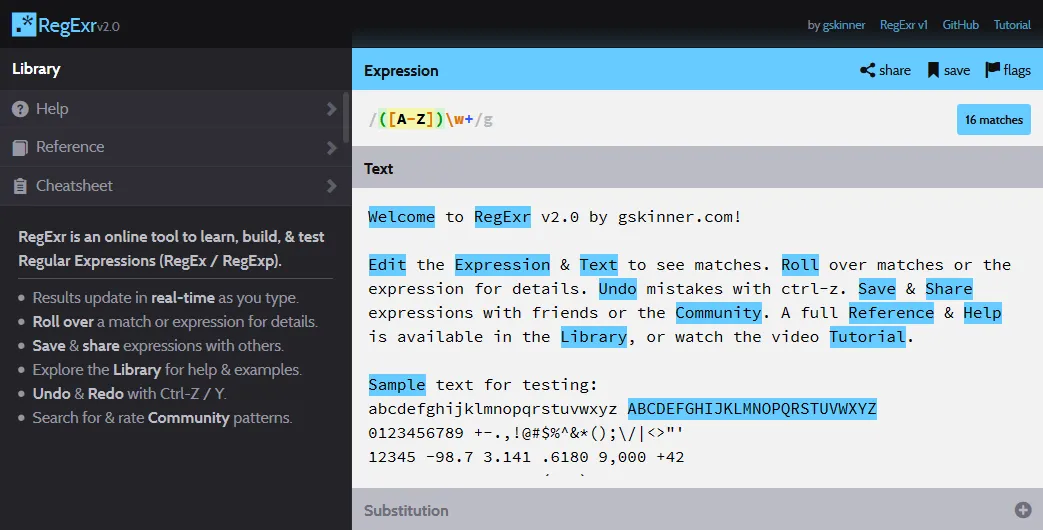Click the highlighted match 'Expression' in text
The image size is (1043, 530).
click(502, 265)
